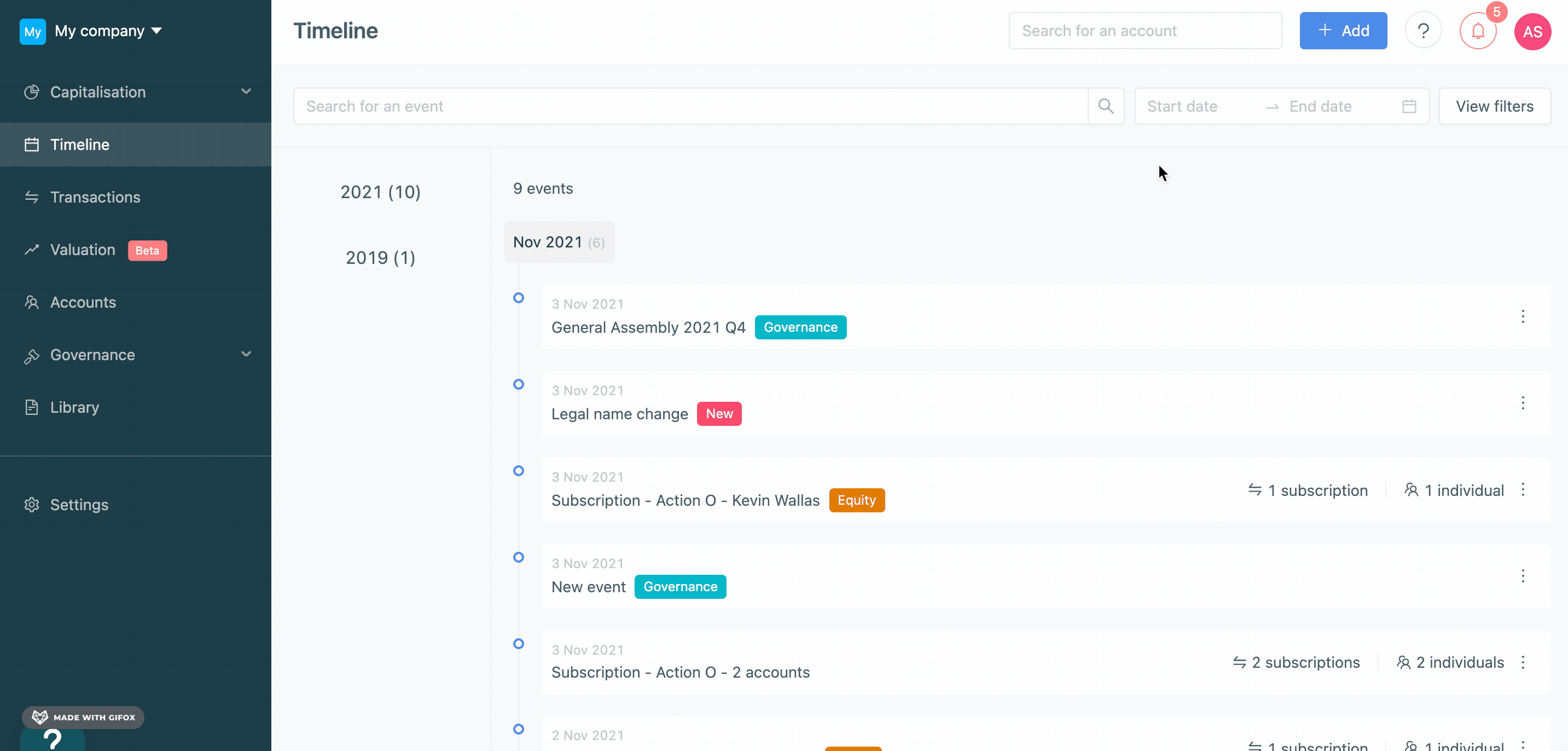
Task: Open the notification bell with 5 alerts
Action: [x=1477, y=31]
